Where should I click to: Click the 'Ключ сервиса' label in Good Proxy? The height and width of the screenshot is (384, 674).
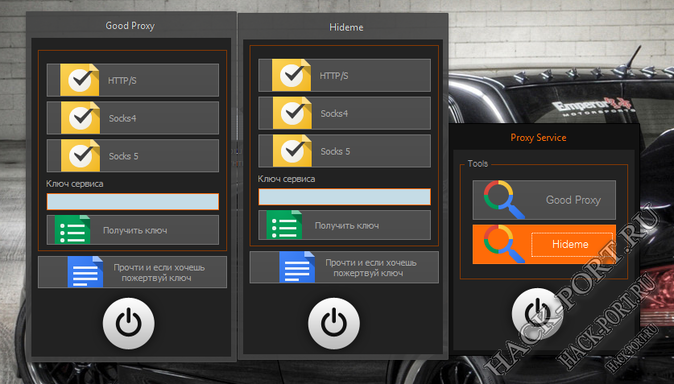(x=75, y=184)
